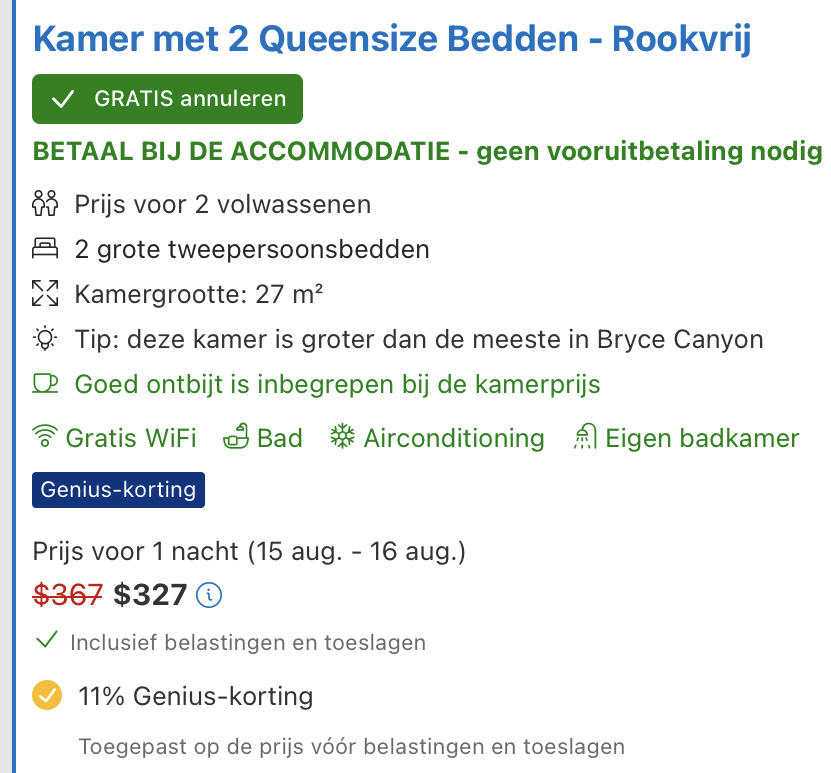The height and width of the screenshot is (773, 831).
Task: Click the bed icon beside tweepersoonsbedden
Action: click(46, 249)
